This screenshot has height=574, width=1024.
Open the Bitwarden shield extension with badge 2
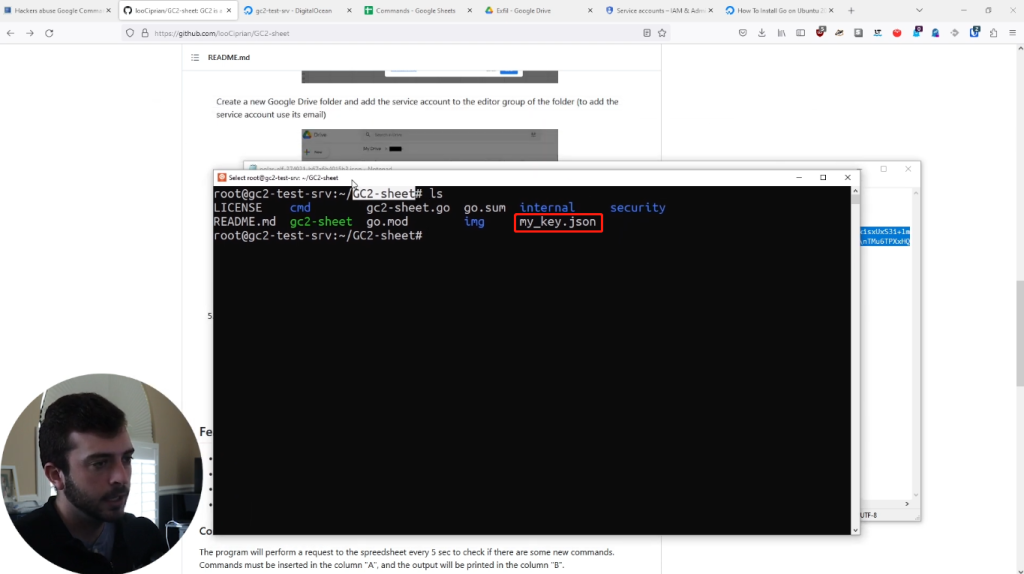[x=974, y=32]
